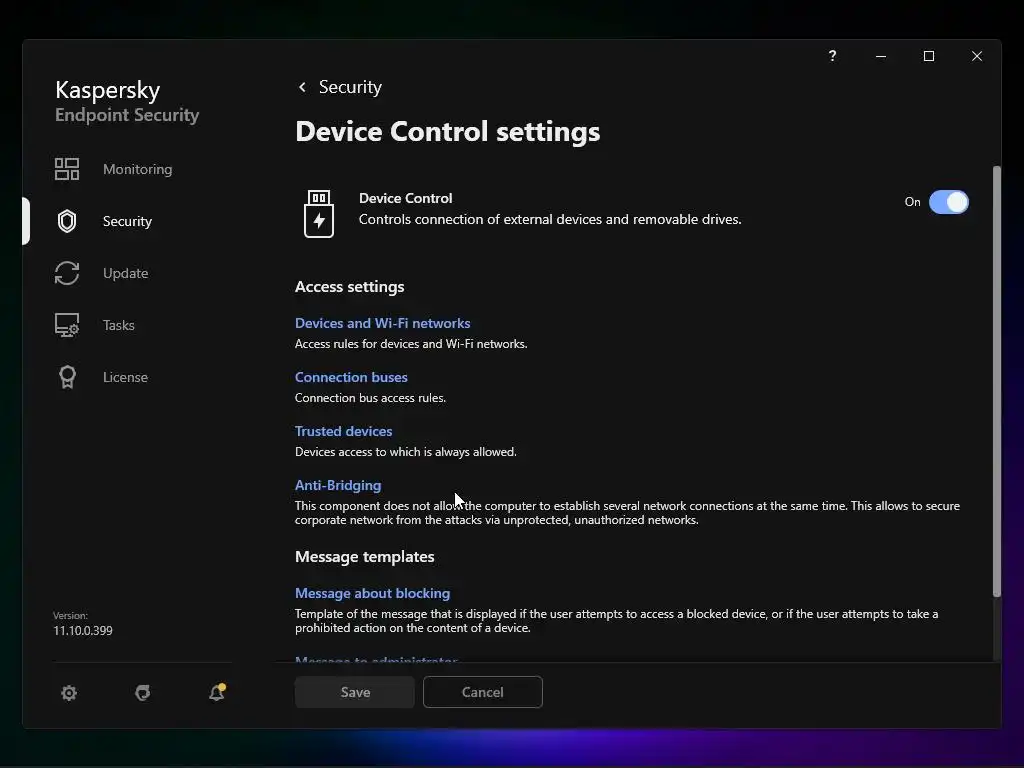Open the License section
This screenshot has width=1024, height=768.
[125, 377]
